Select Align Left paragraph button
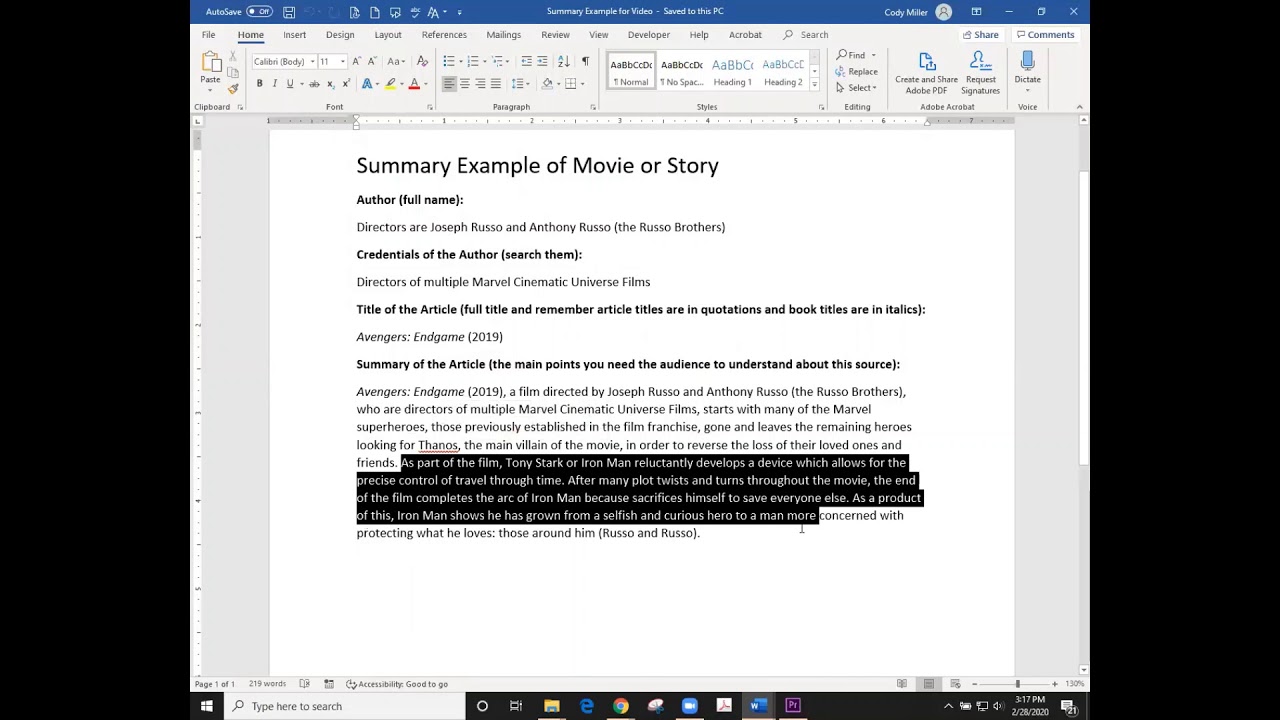This screenshot has width=1280, height=720. click(449, 84)
